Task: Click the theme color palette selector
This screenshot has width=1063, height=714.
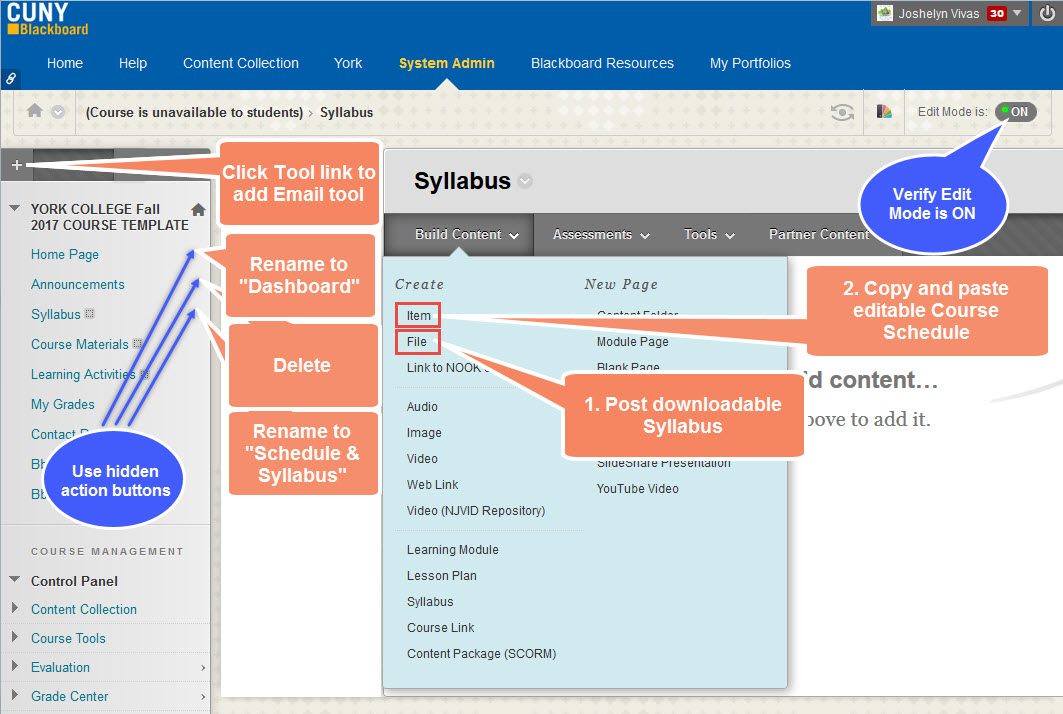Action: [x=884, y=112]
